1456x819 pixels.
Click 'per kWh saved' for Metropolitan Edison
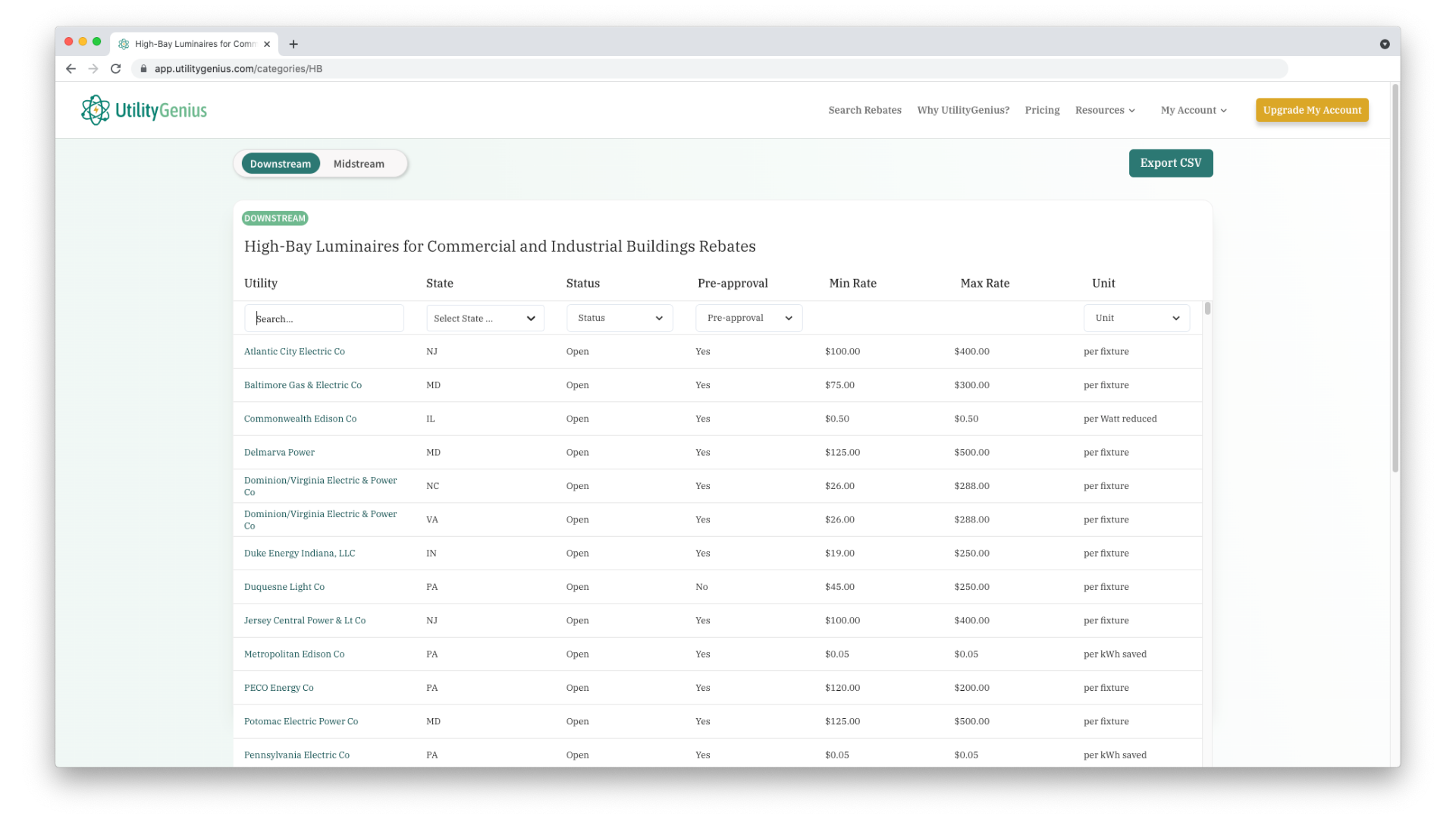coord(1115,654)
